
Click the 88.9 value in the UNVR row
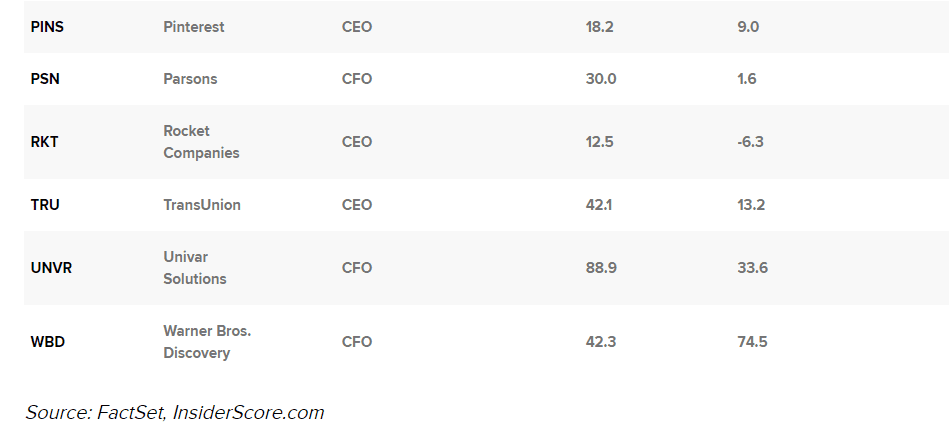click(600, 268)
